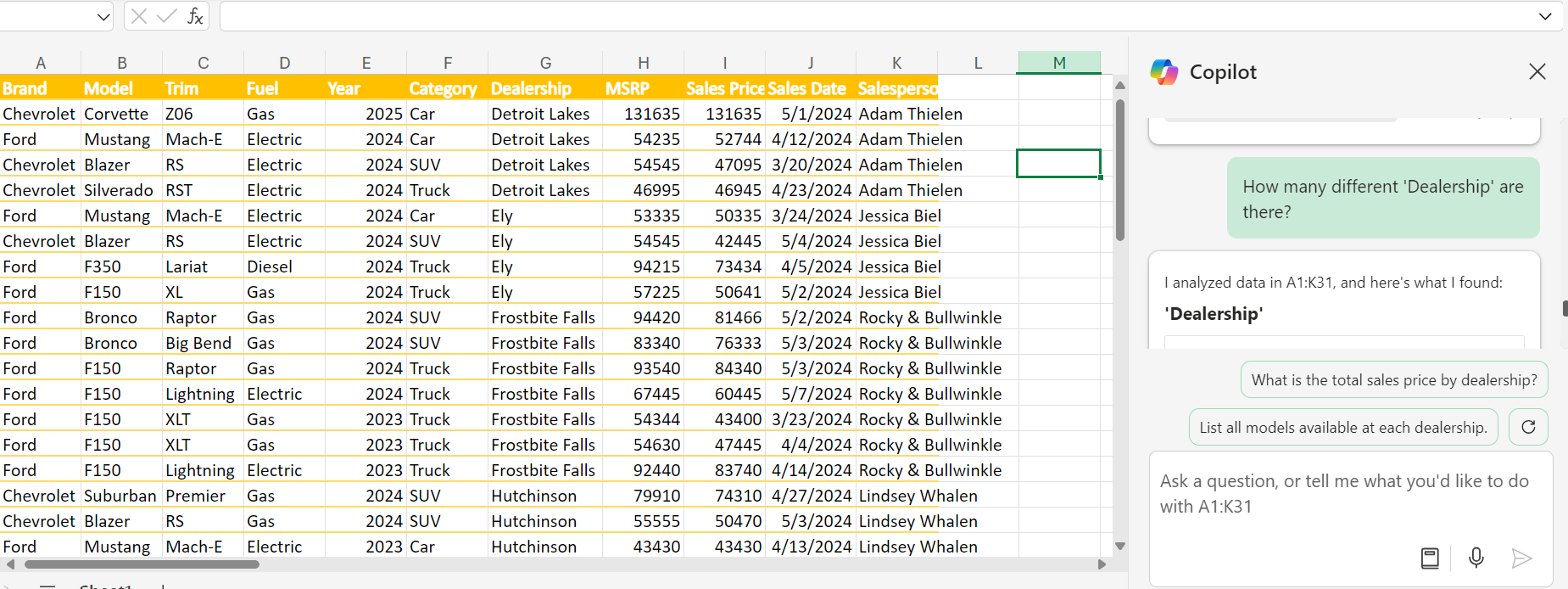Click the 'Lariat' trim cell

(x=204, y=266)
